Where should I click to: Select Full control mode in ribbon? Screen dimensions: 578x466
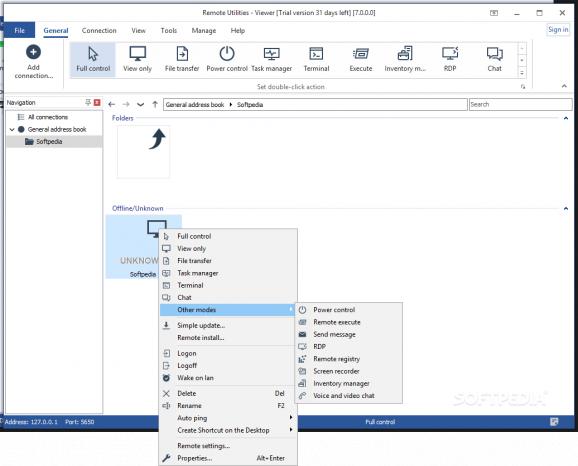point(93,59)
